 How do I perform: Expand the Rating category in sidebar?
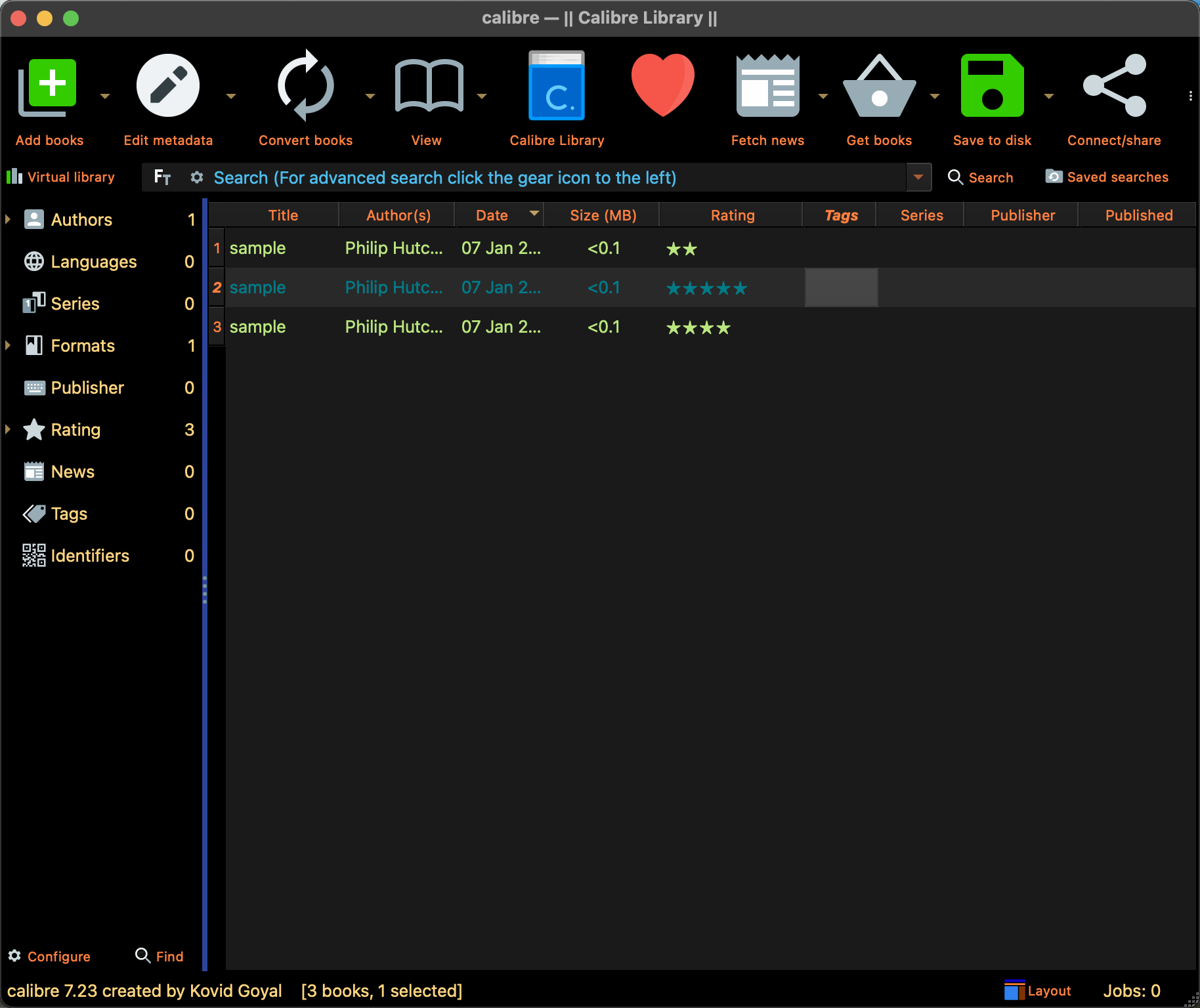coord(8,429)
